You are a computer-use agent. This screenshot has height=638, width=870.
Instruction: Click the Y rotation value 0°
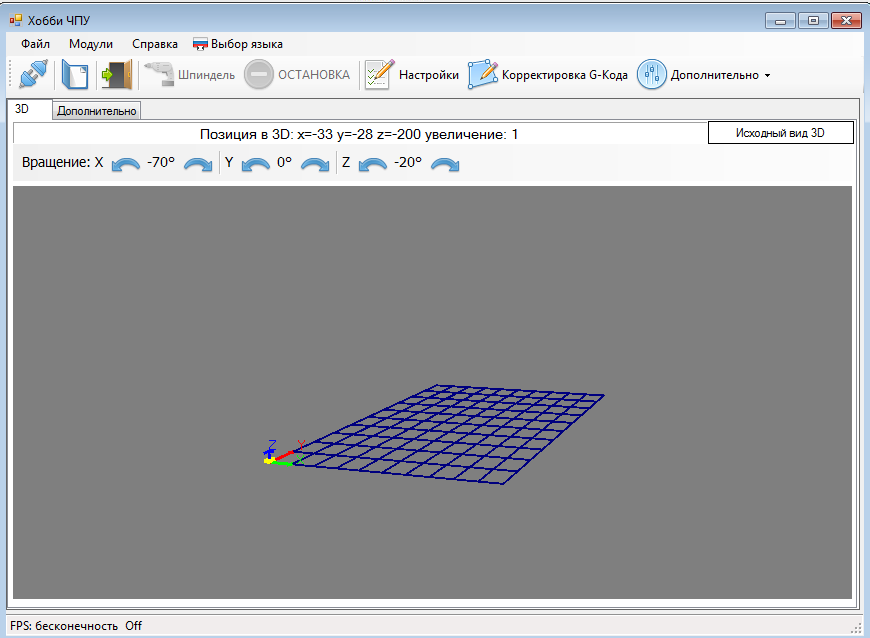pyautogui.click(x=284, y=163)
